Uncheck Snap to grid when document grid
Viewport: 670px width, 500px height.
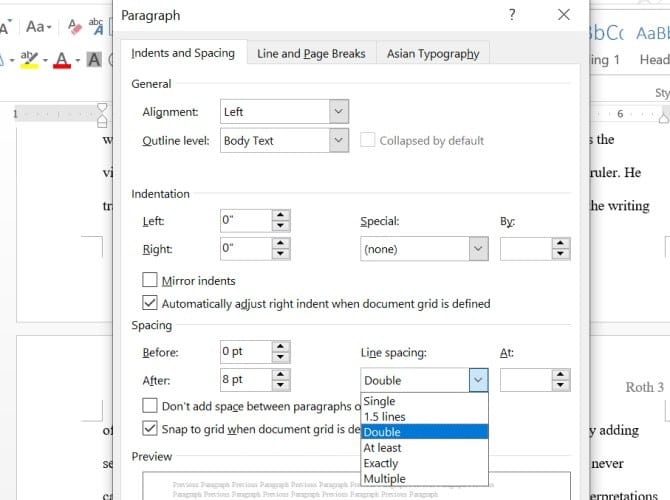click(x=150, y=428)
